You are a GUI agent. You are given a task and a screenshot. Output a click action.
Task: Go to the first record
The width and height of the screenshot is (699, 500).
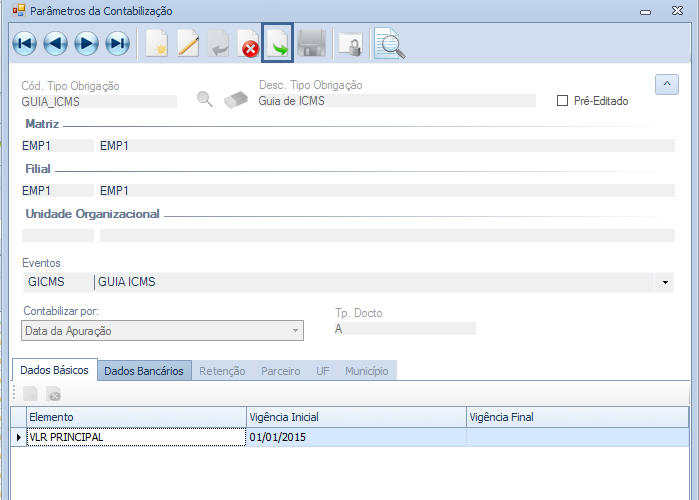point(25,44)
